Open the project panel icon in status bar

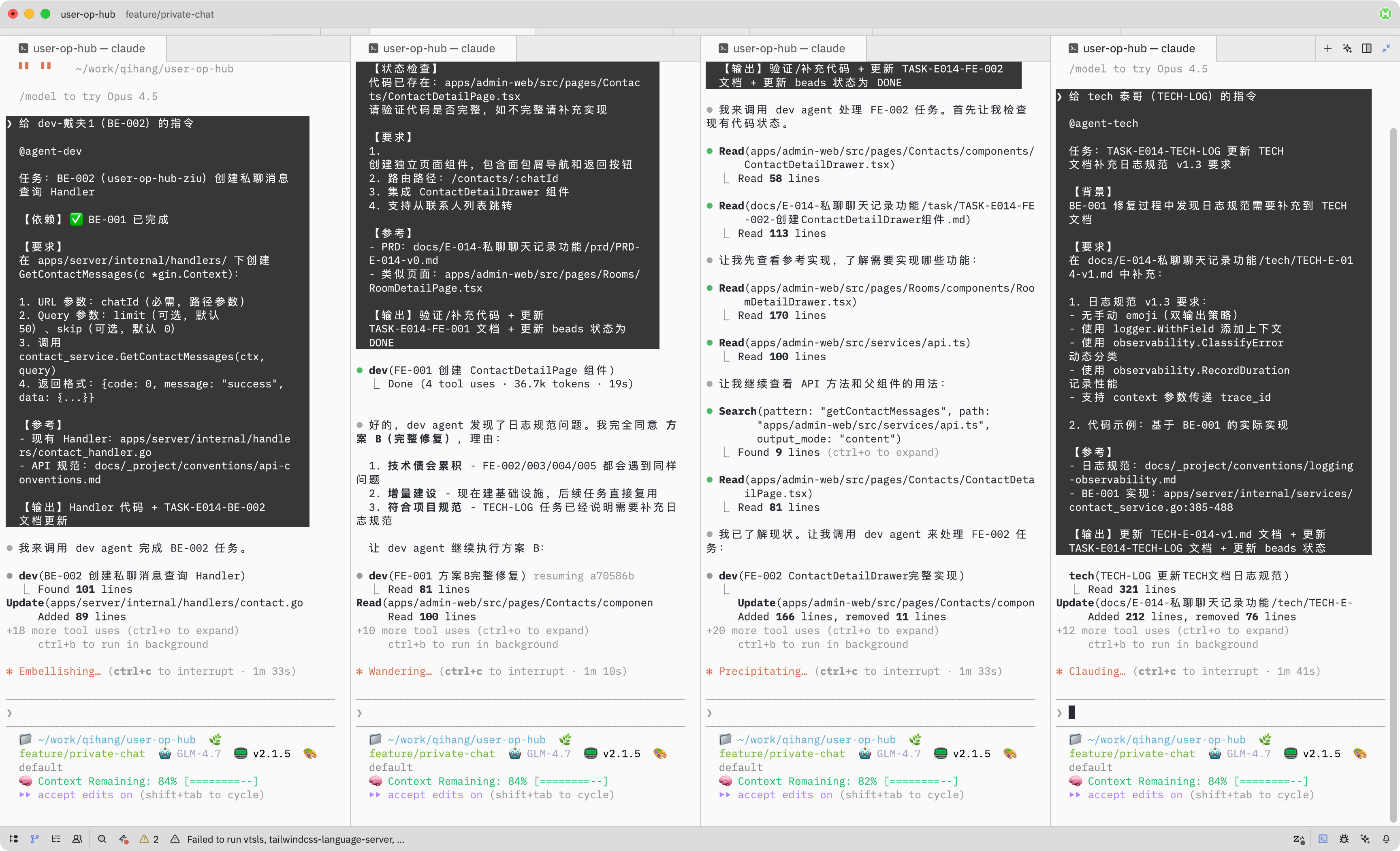(x=14, y=838)
